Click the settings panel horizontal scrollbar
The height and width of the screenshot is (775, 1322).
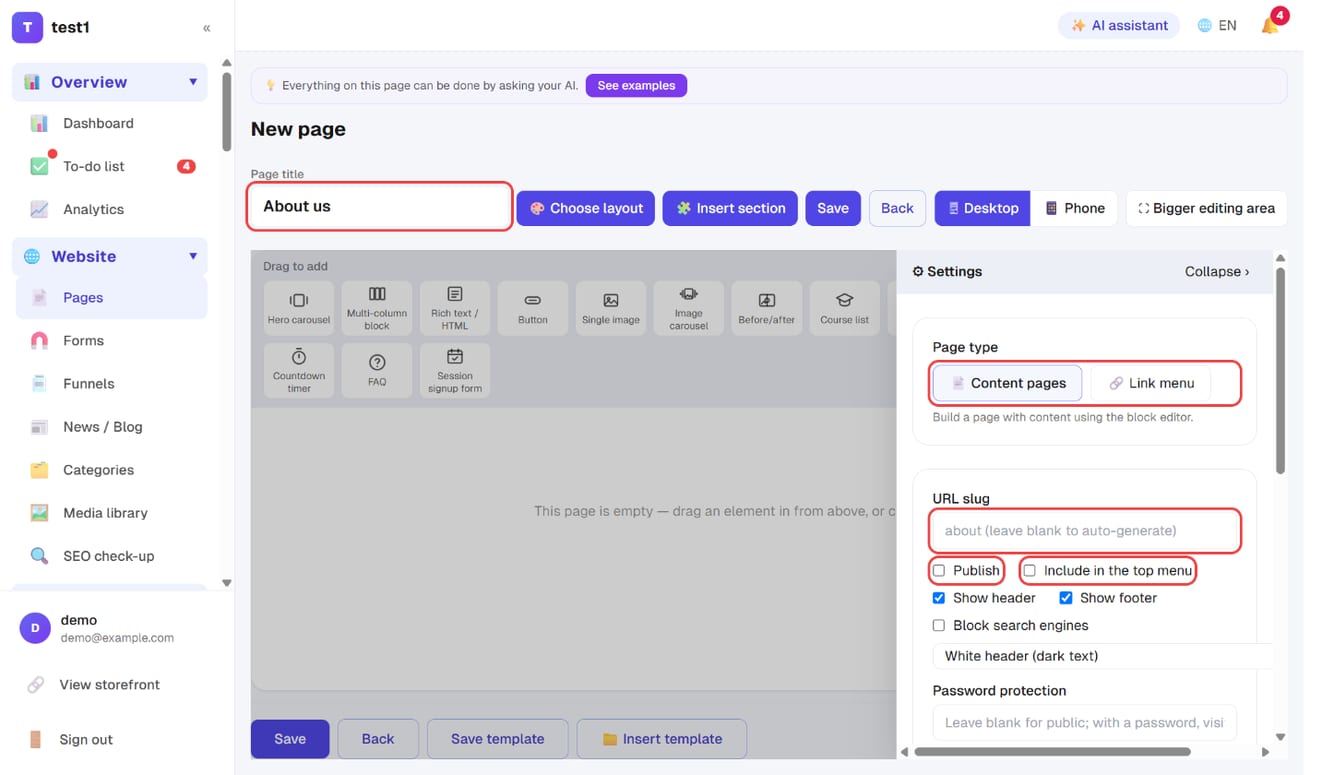(x=1052, y=752)
